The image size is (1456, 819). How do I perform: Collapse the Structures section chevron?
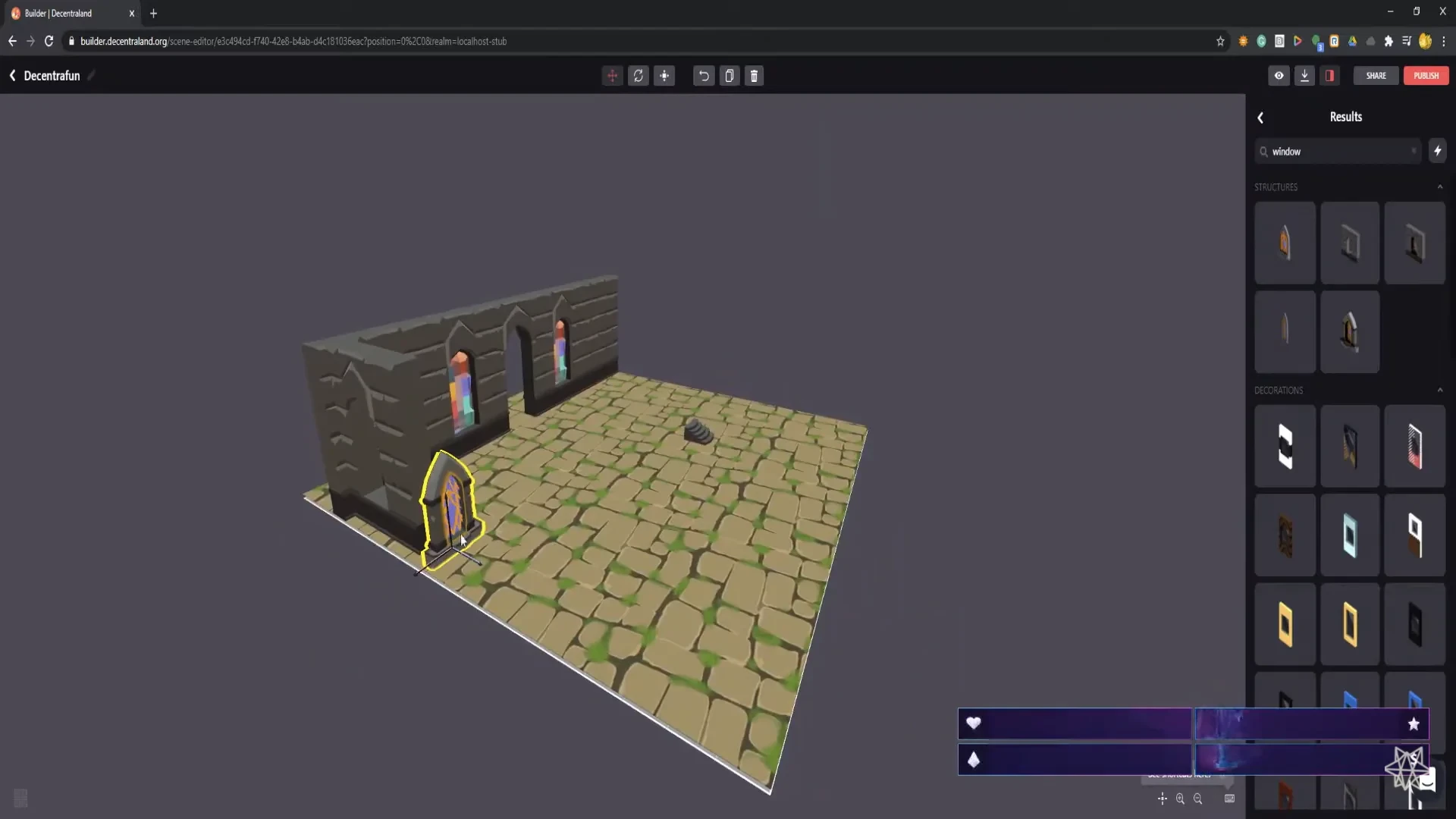(1439, 187)
